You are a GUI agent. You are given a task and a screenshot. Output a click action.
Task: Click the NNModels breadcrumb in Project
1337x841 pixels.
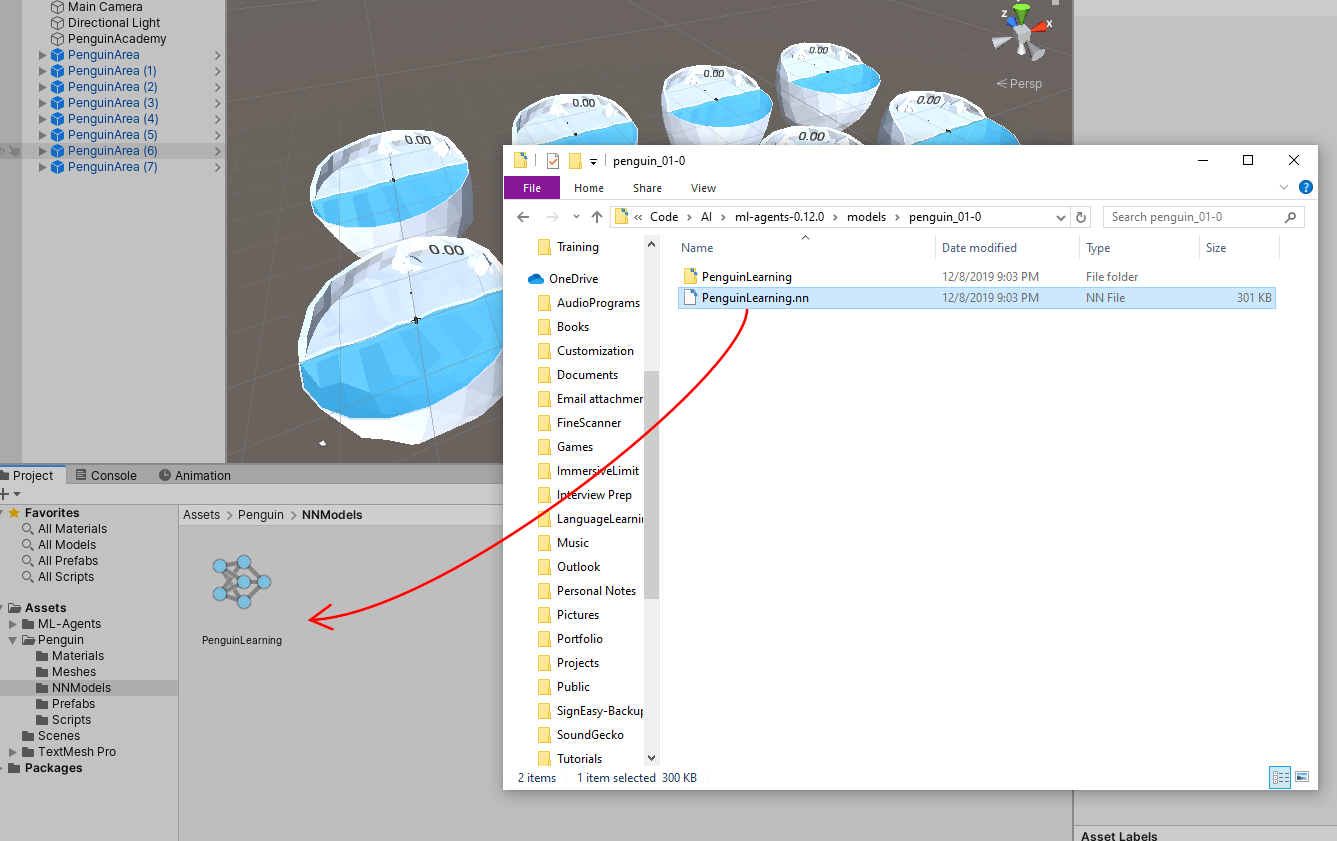332,515
